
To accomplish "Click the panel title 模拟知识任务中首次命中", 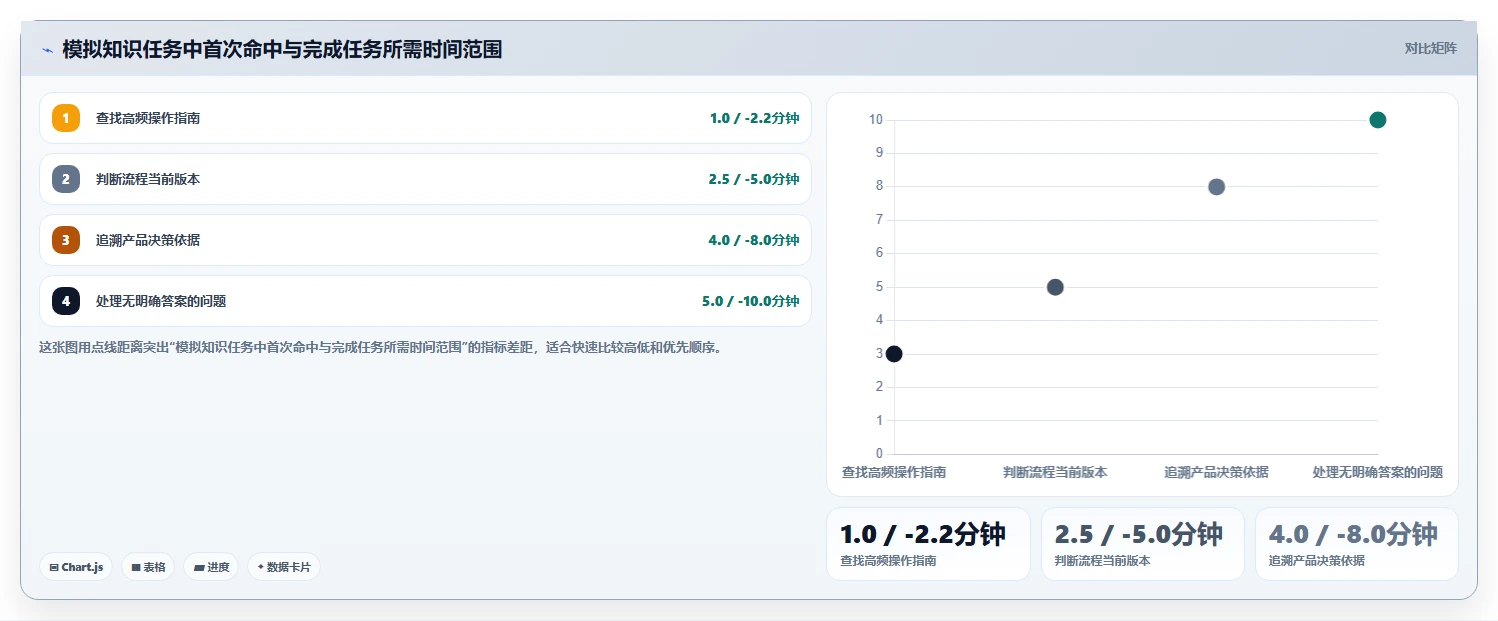I will click(282, 49).
